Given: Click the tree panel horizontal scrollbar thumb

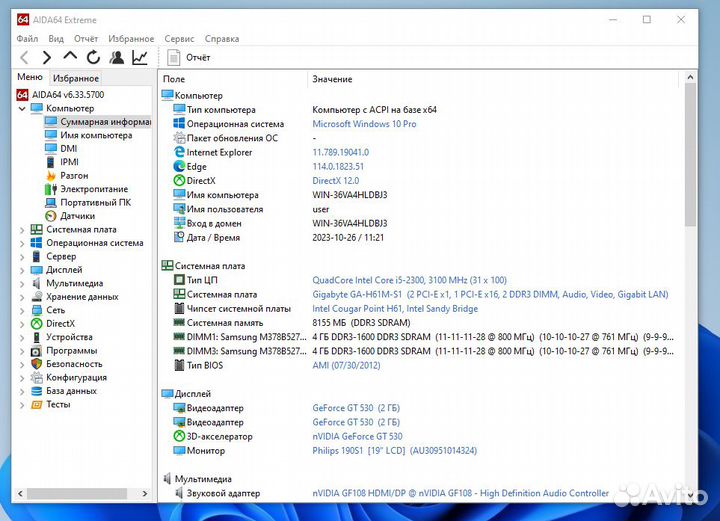Looking at the screenshot, I should point(77,493).
